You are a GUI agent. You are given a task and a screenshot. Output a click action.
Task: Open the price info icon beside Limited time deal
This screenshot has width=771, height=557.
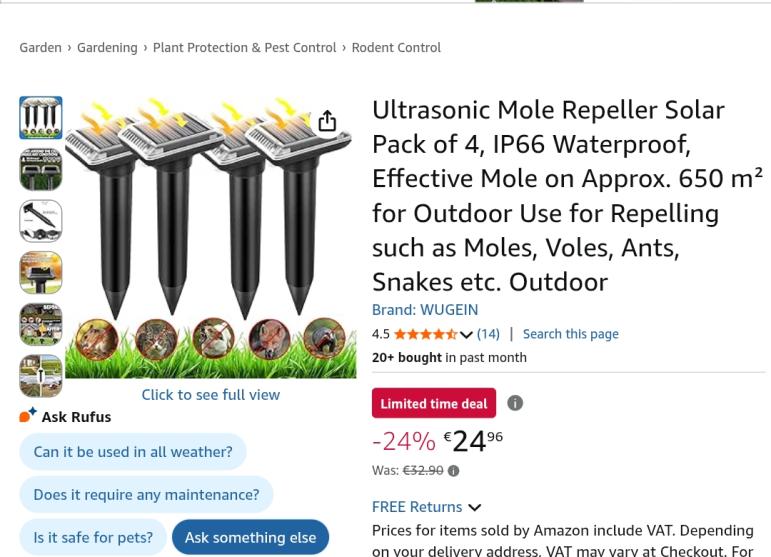515,403
